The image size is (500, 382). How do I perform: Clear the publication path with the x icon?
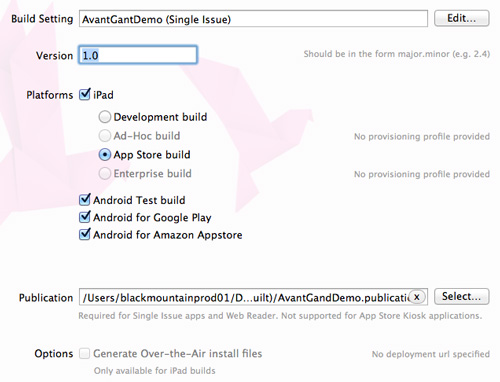[416, 297]
